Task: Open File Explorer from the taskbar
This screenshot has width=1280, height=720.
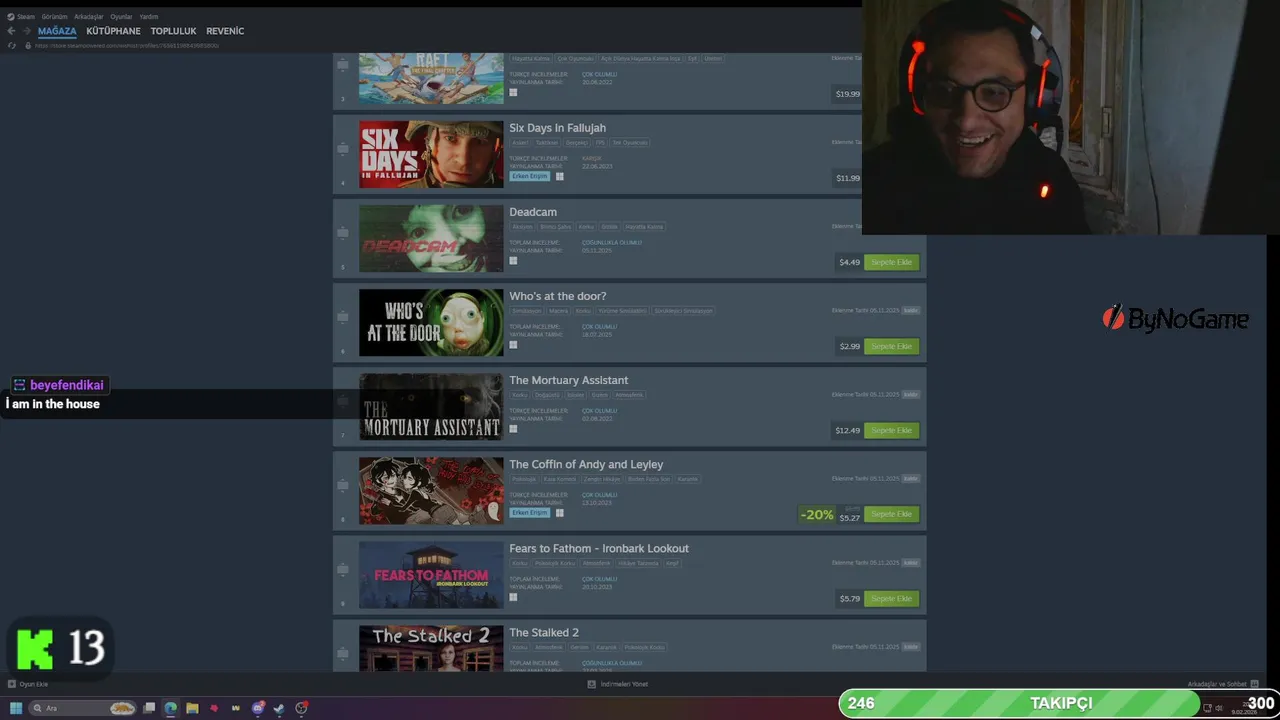Action: pos(192,708)
